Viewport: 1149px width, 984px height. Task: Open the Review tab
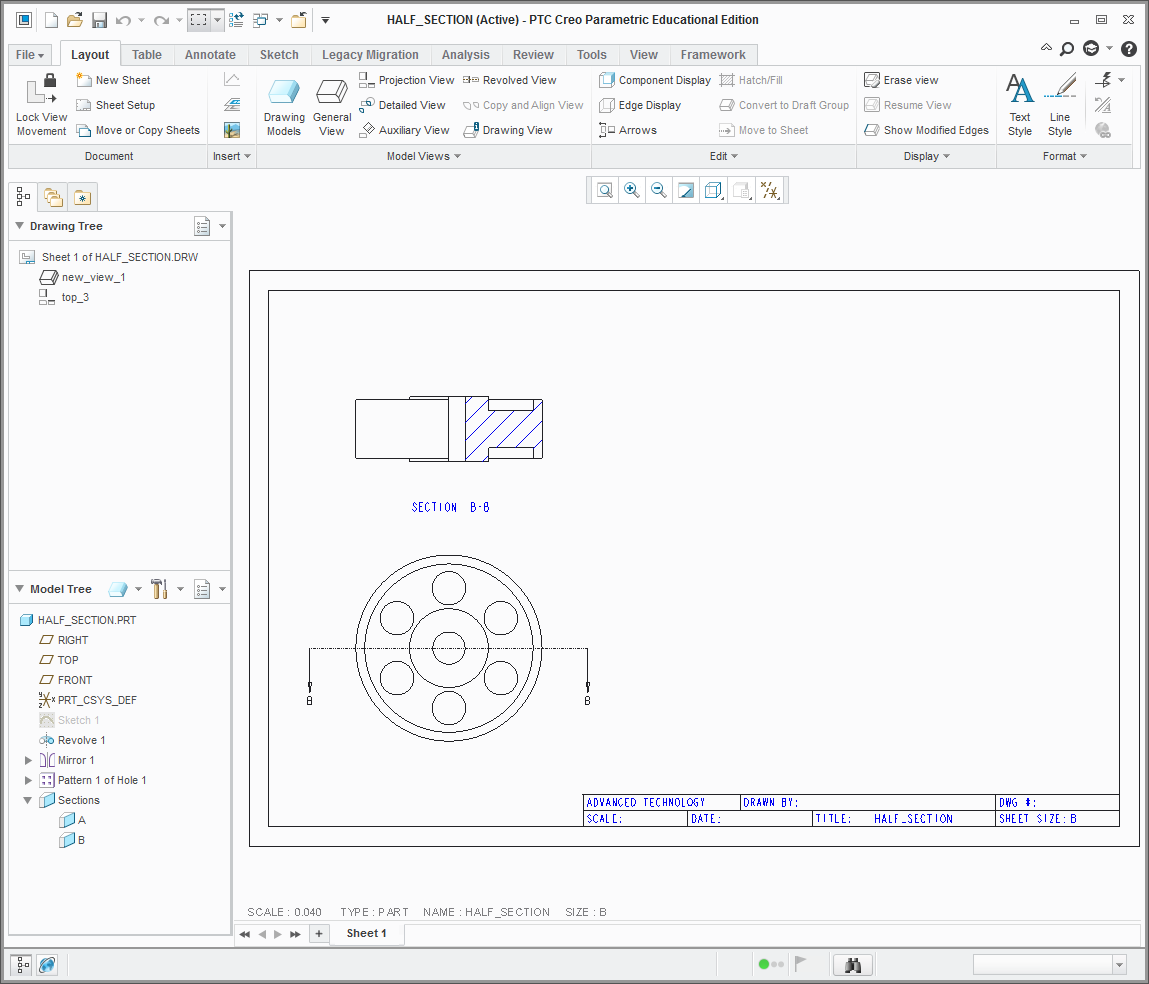click(x=533, y=54)
